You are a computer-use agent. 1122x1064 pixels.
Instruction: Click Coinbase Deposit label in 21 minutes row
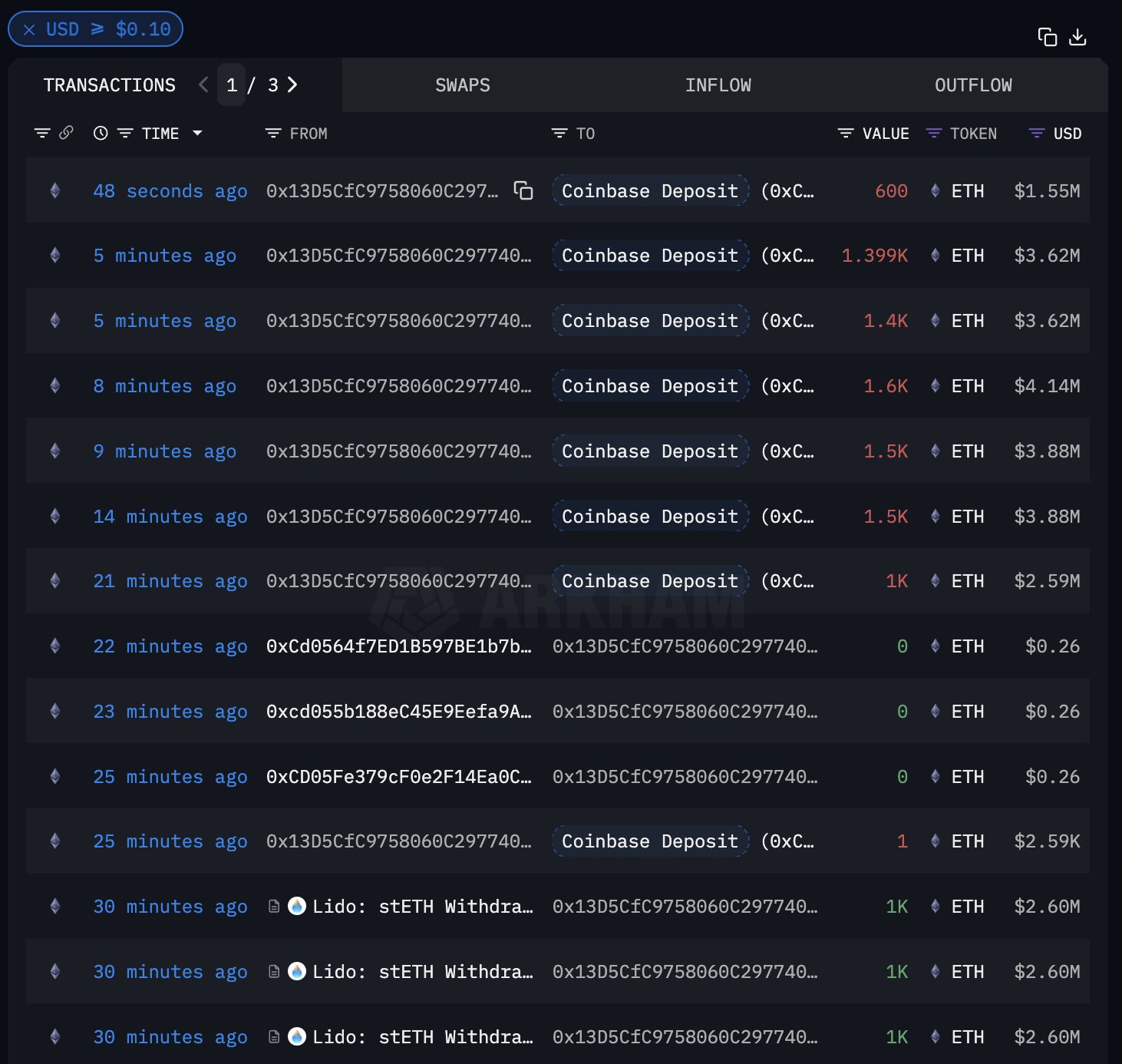pos(650,581)
